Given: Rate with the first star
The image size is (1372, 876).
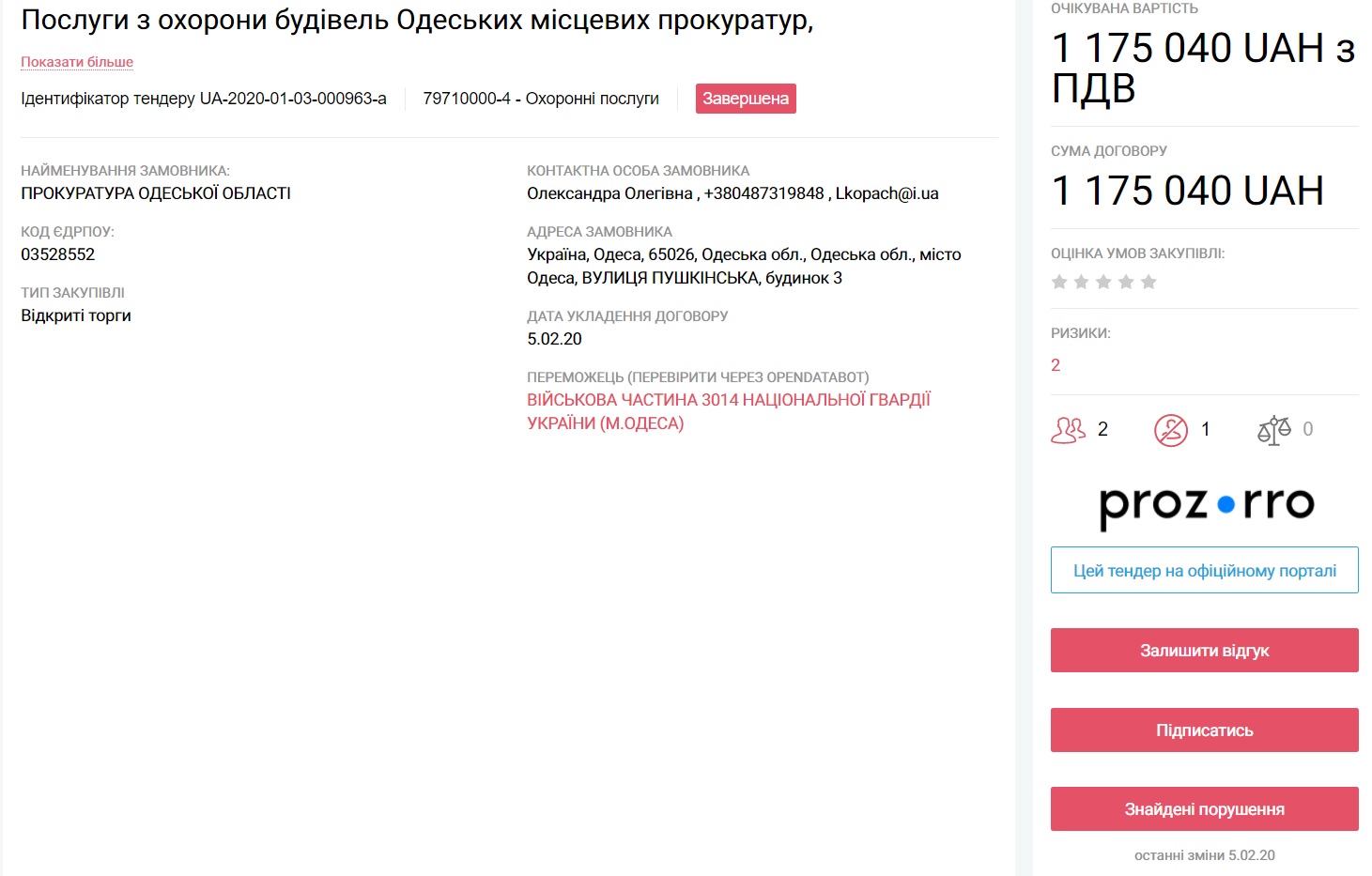Looking at the screenshot, I should point(1059,282).
